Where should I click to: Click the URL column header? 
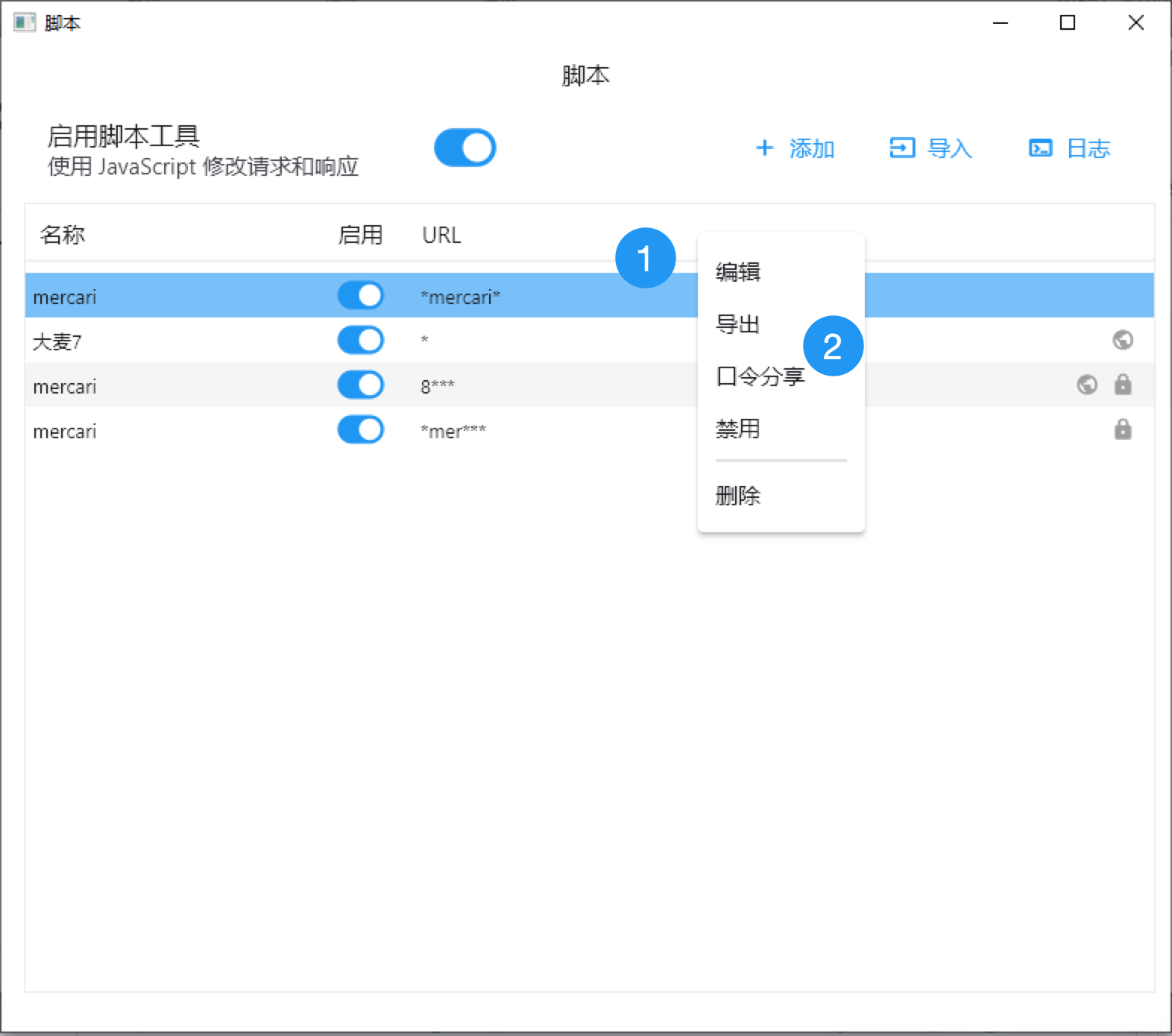tap(441, 235)
